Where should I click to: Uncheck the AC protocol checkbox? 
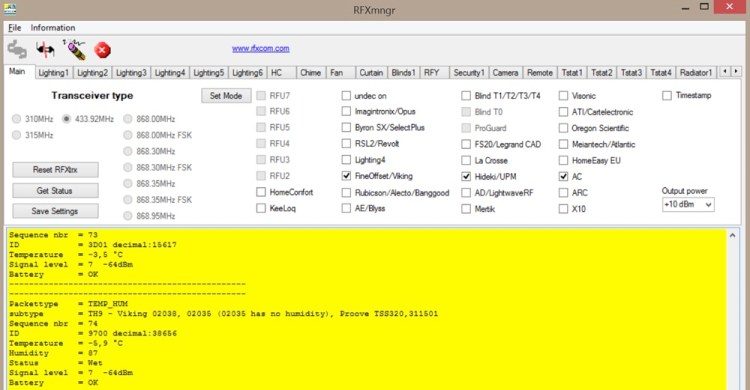pyautogui.click(x=563, y=176)
